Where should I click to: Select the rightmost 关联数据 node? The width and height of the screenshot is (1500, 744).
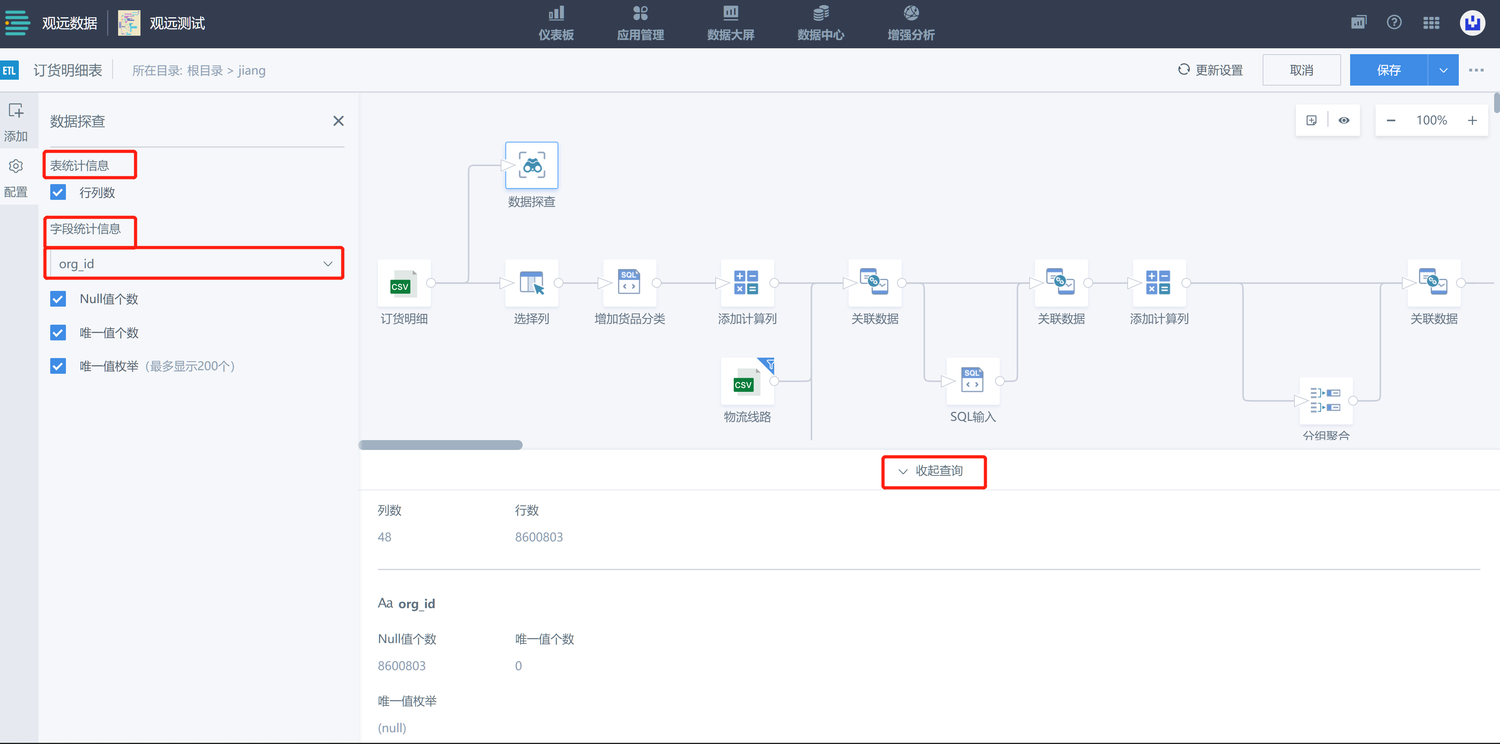click(x=1433, y=284)
